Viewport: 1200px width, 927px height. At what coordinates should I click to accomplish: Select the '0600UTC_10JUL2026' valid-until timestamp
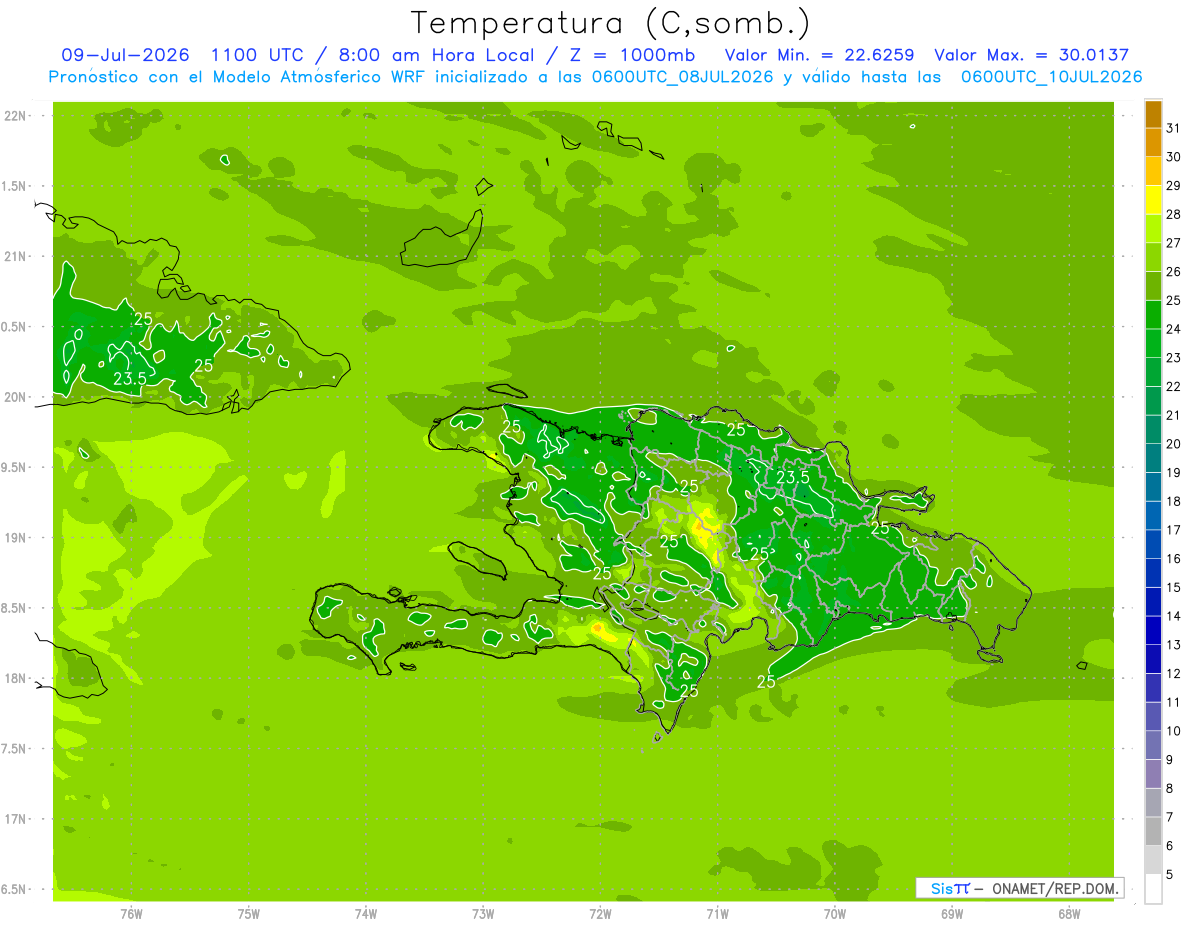click(1052, 77)
